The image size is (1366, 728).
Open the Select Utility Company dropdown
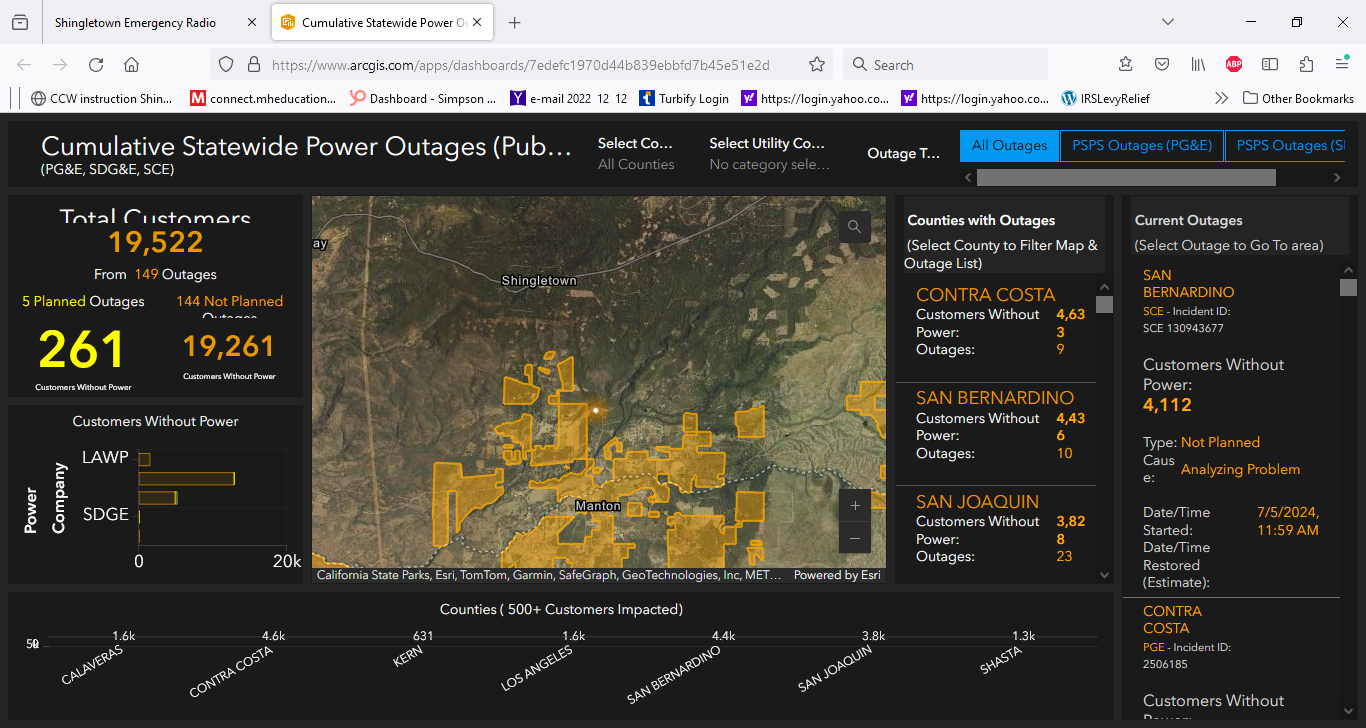click(x=768, y=153)
